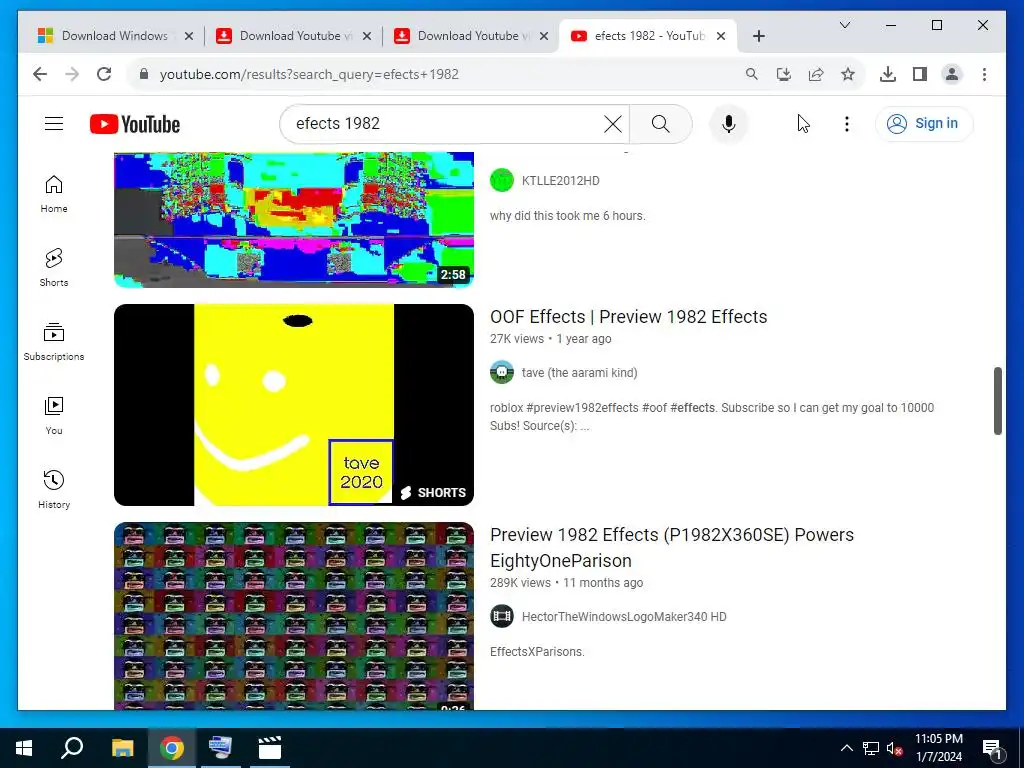Open the YouTube hamburger guide menu
Viewport: 1024px width, 768px height.
tap(54, 123)
